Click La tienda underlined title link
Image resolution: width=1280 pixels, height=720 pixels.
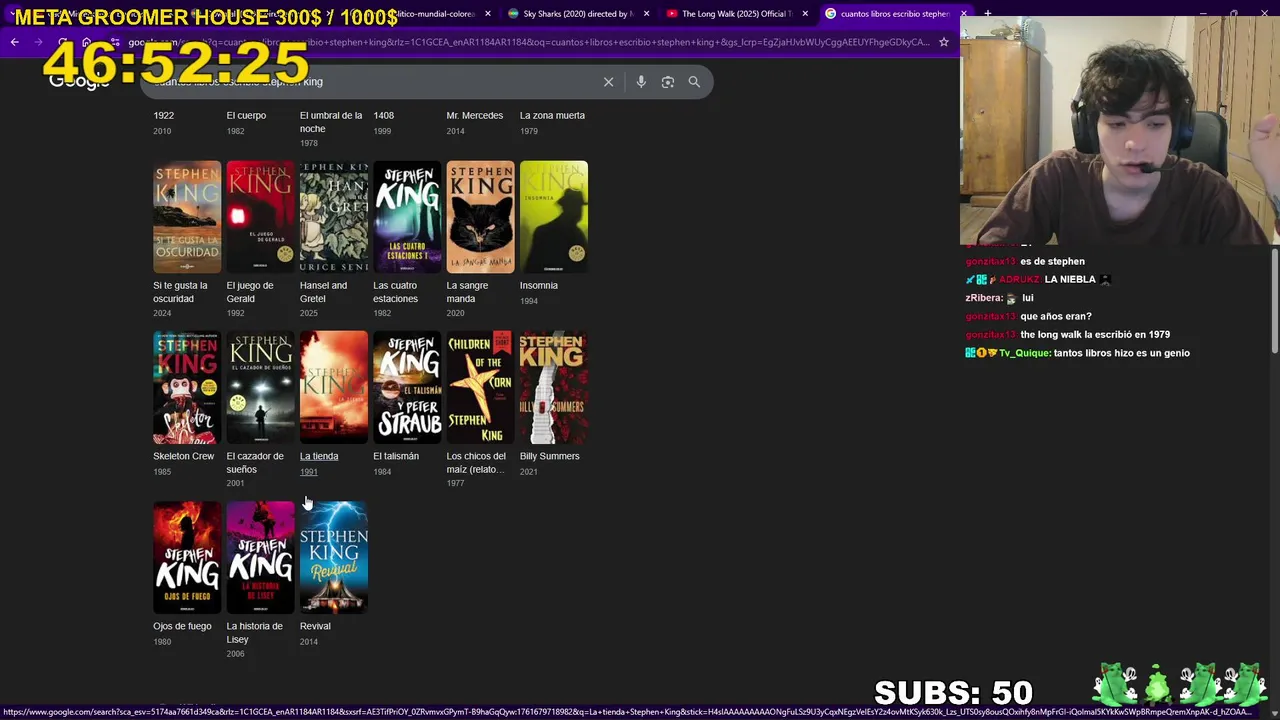pos(319,456)
